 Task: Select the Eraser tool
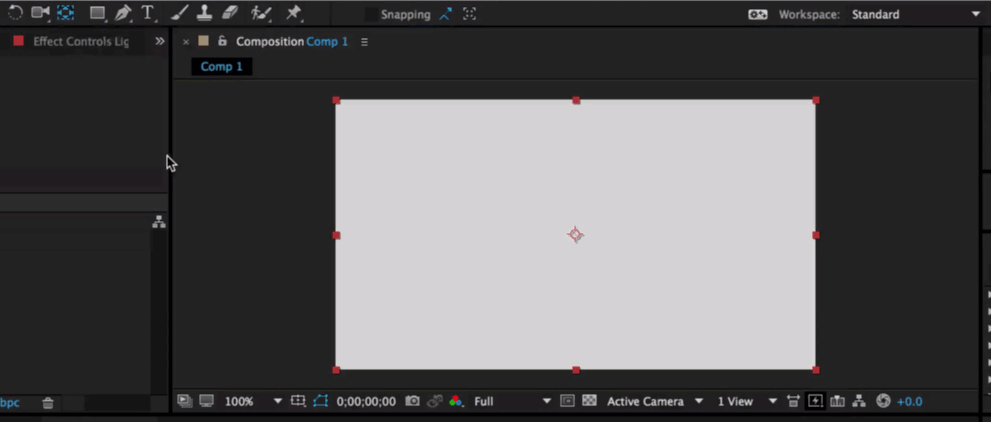229,13
